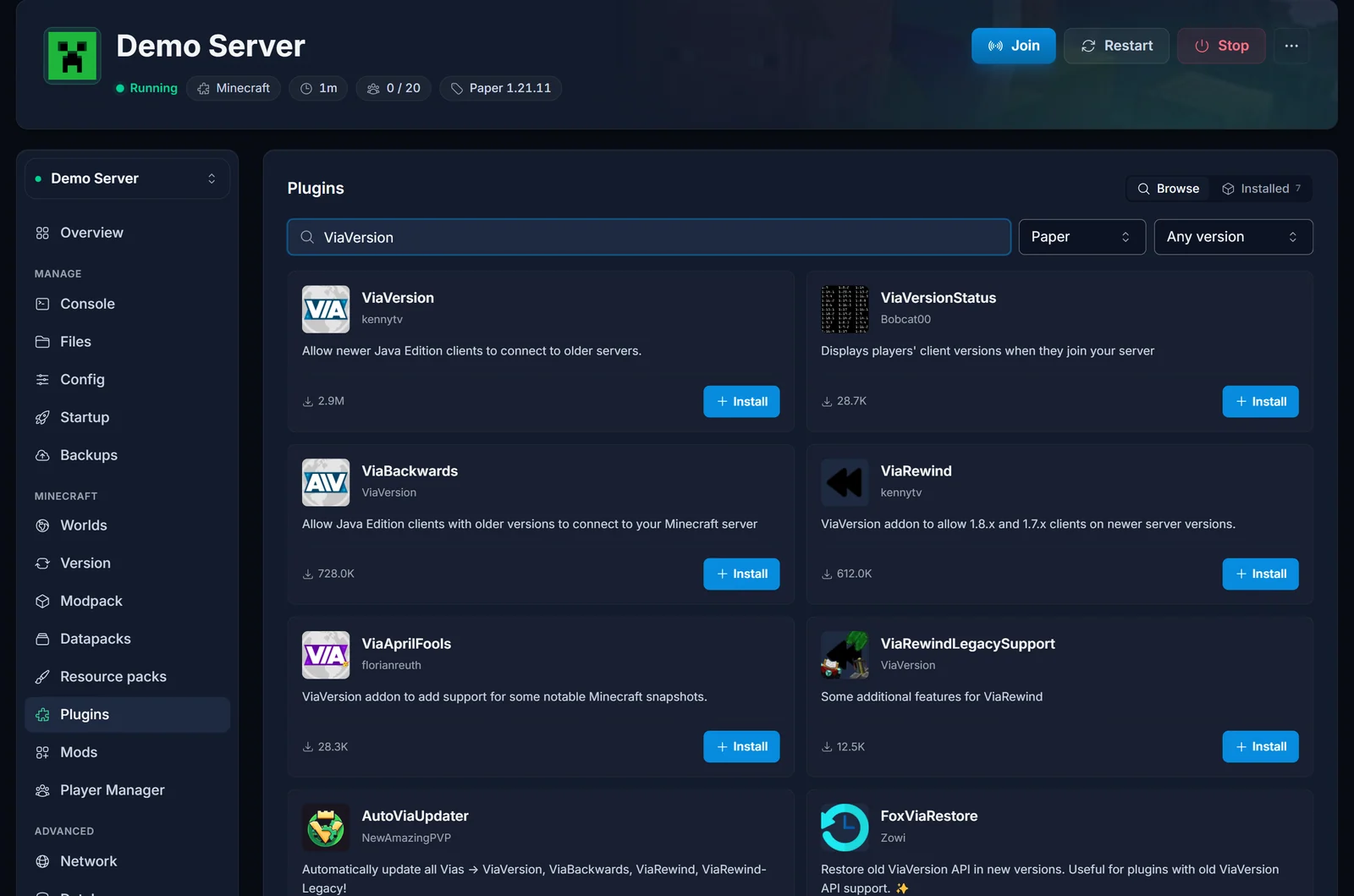Click the green Running status label

pos(146,88)
